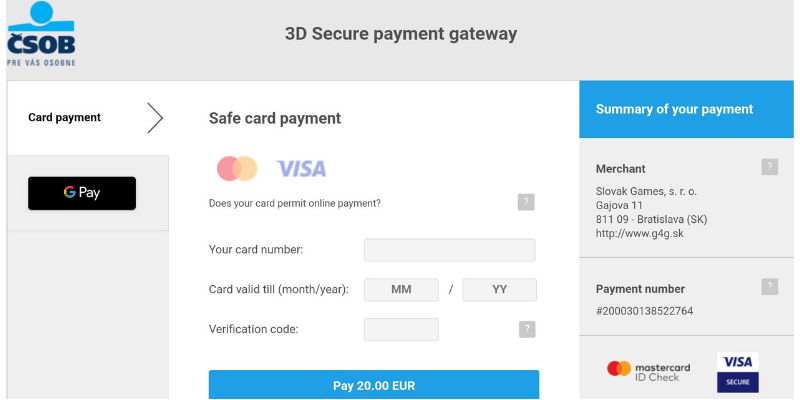Click the YY expiry year field

coord(500,290)
